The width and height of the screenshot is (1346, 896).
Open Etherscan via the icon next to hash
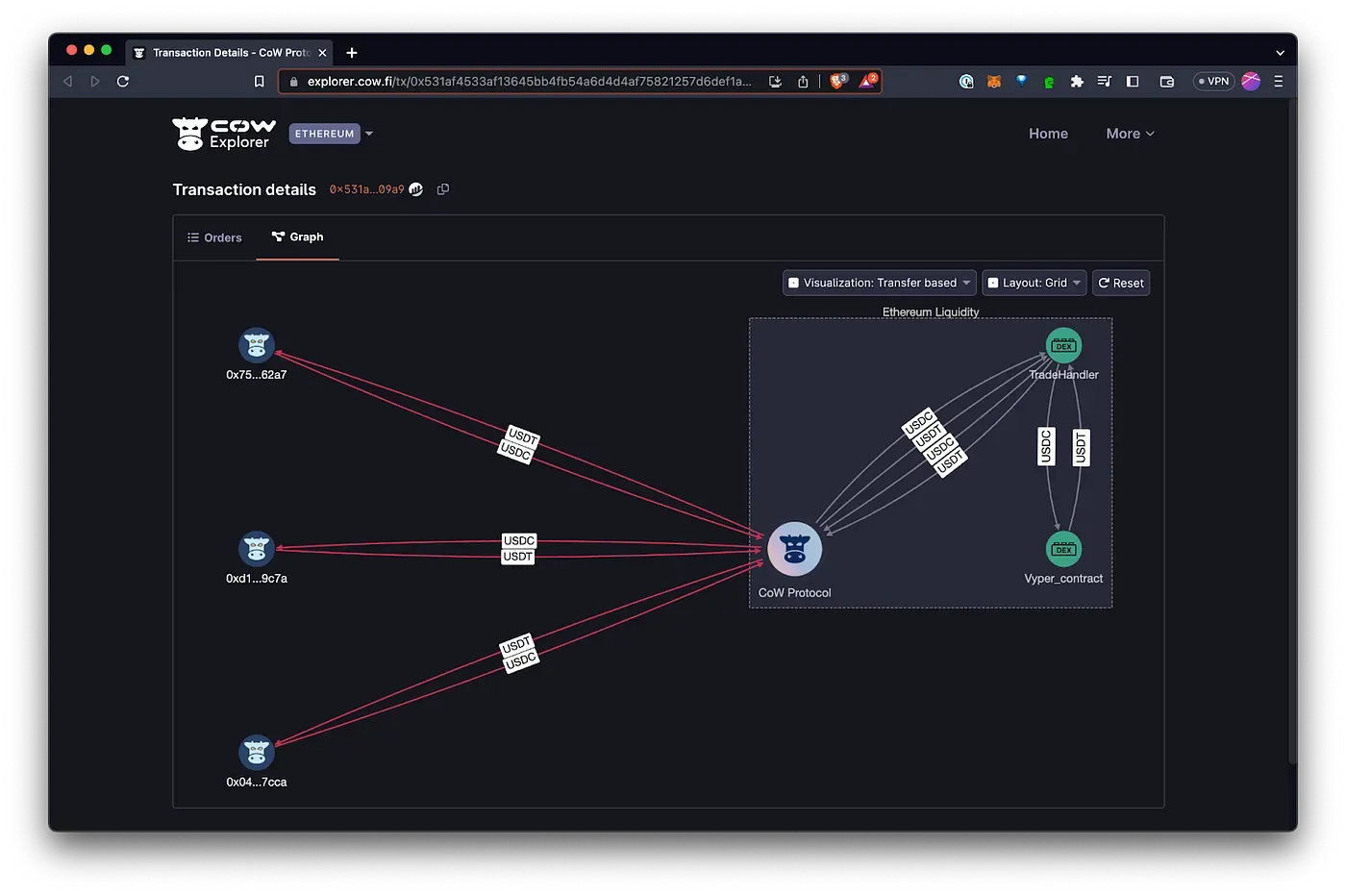415,188
